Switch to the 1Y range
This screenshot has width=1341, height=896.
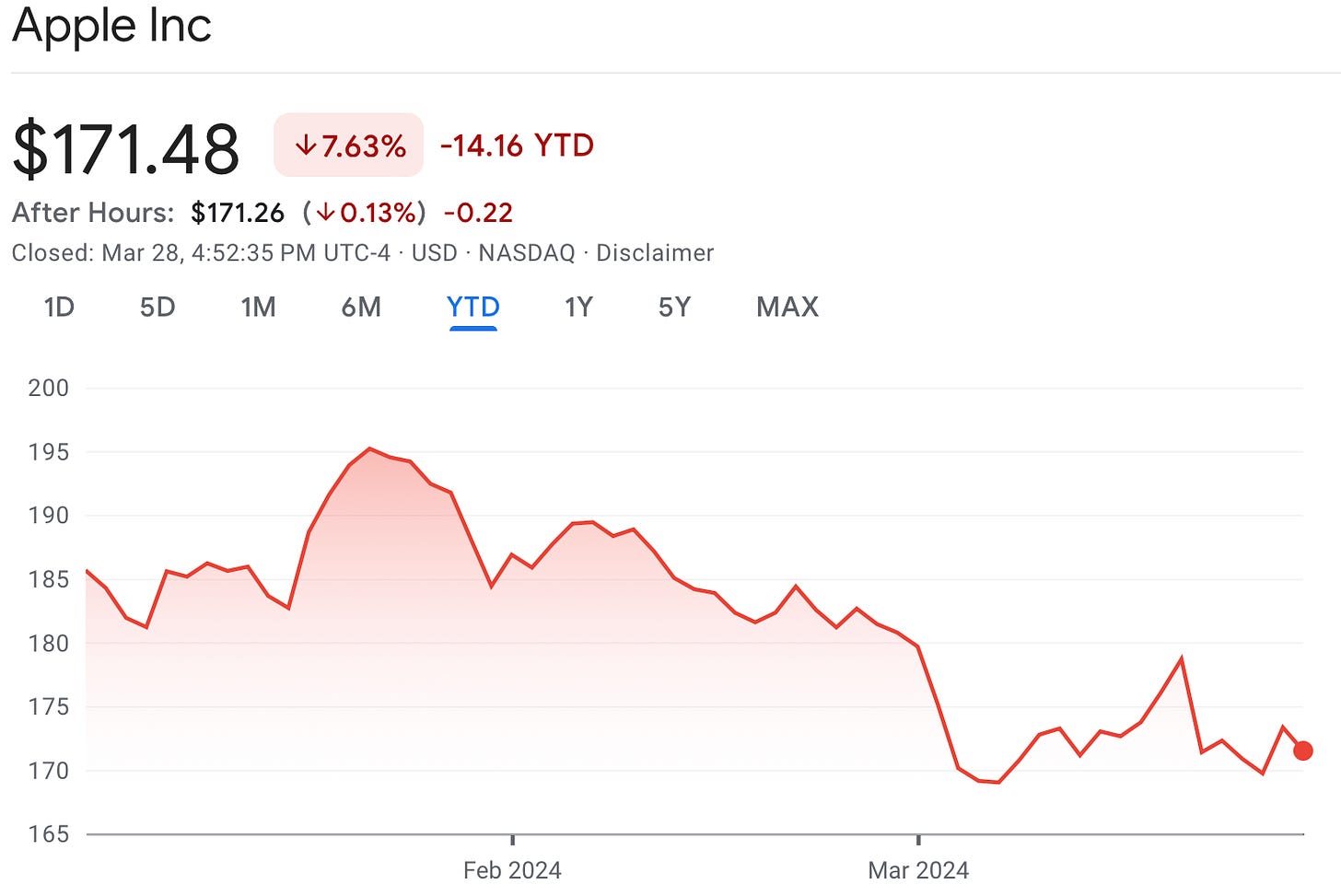(578, 307)
